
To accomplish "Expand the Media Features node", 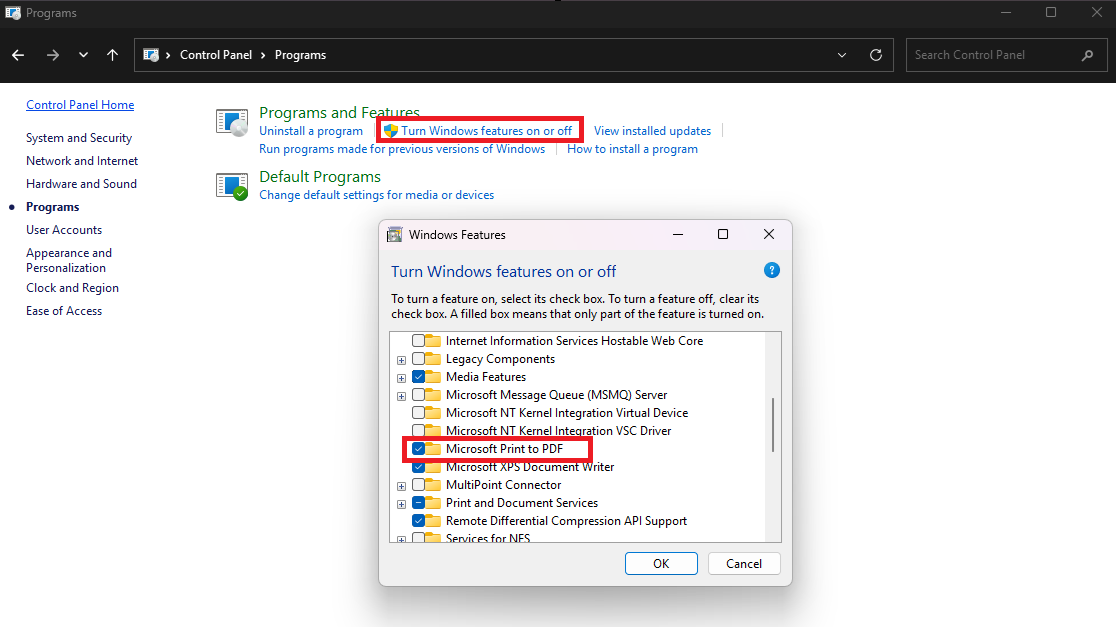I will (x=401, y=378).
